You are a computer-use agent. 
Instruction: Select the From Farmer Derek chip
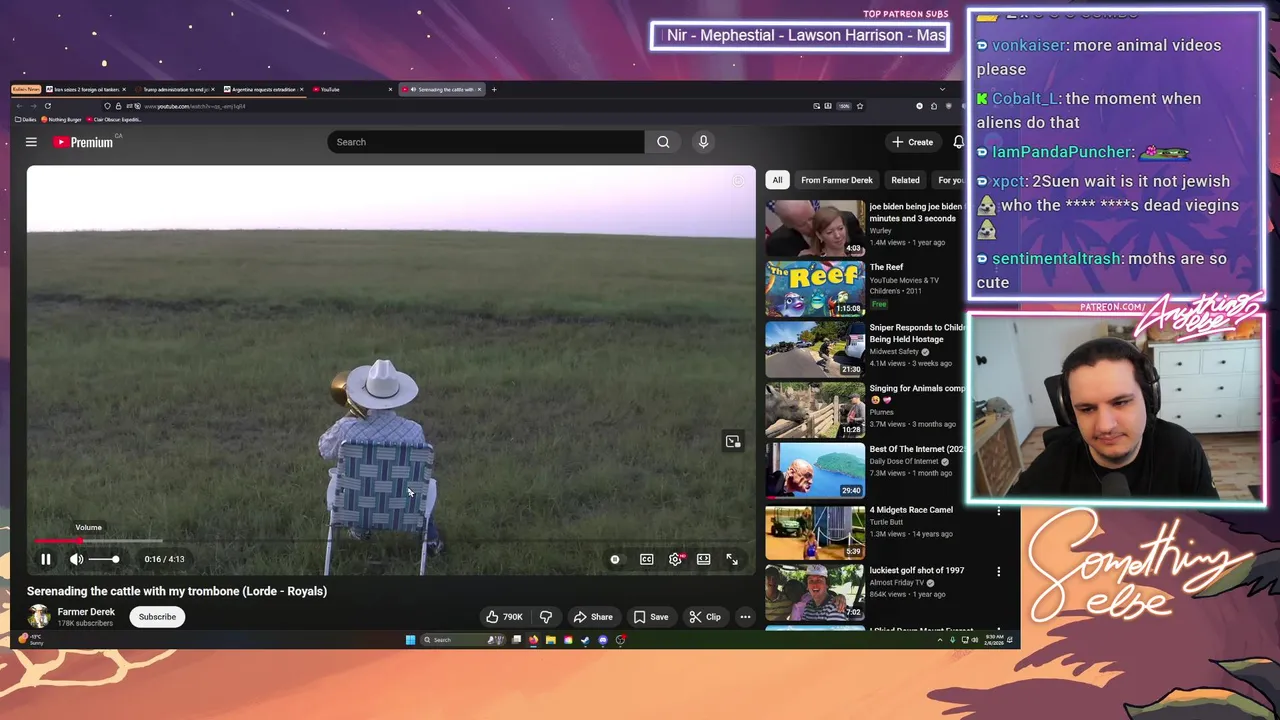point(837,180)
